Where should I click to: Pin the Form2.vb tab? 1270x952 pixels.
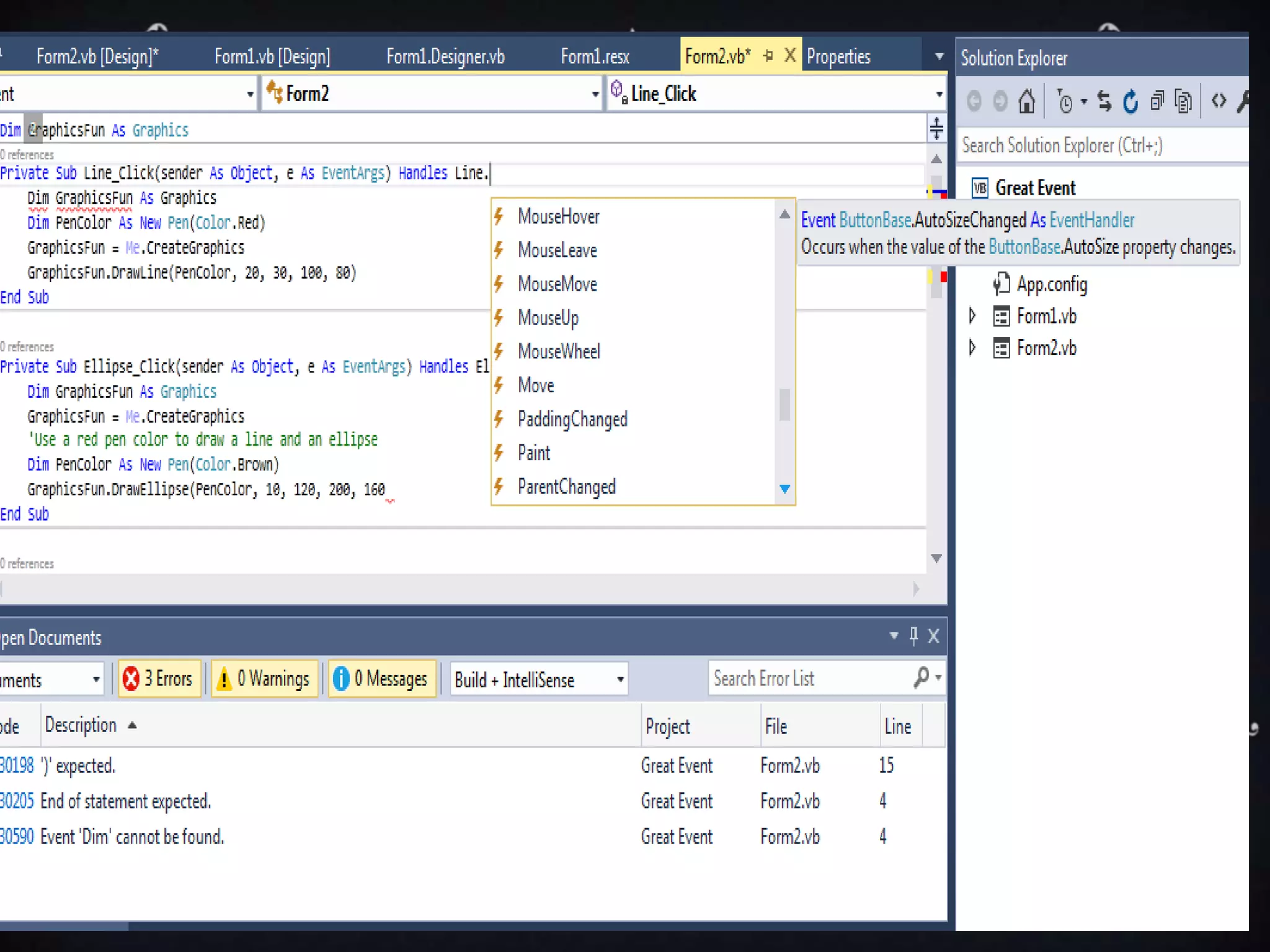click(x=768, y=56)
